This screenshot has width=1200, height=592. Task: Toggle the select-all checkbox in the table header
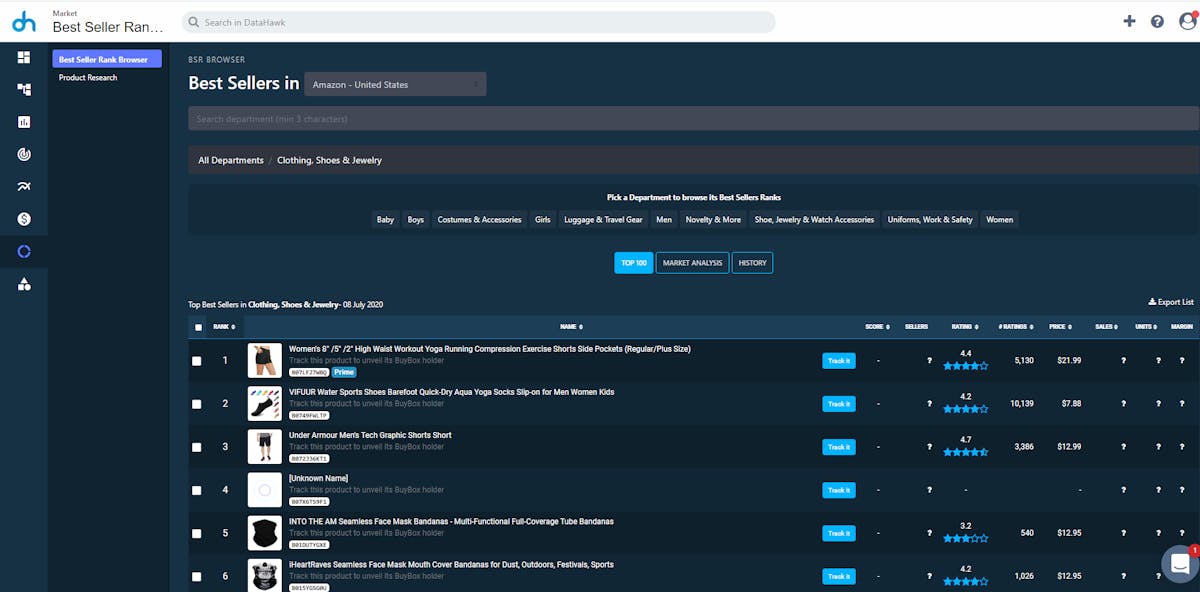pyautogui.click(x=198, y=327)
